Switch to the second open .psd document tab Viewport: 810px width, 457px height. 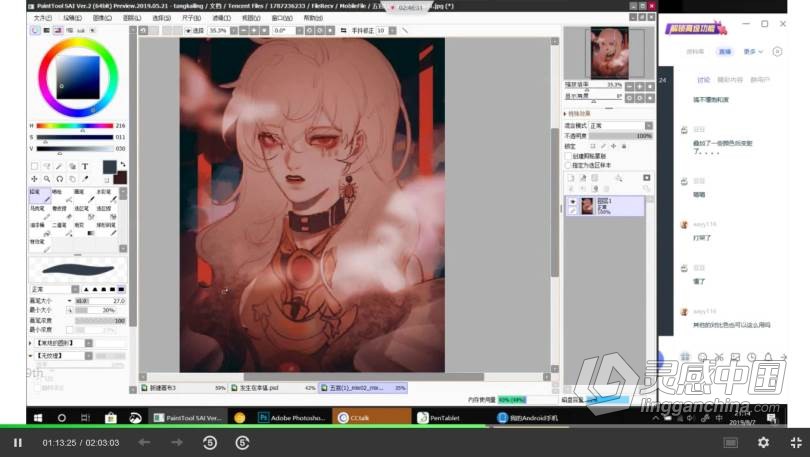(x=273, y=388)
